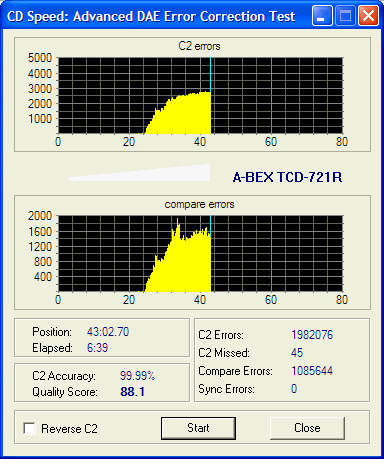
Task: Click the C2 Errors count 1982076
Action: (x=312, y=335)
